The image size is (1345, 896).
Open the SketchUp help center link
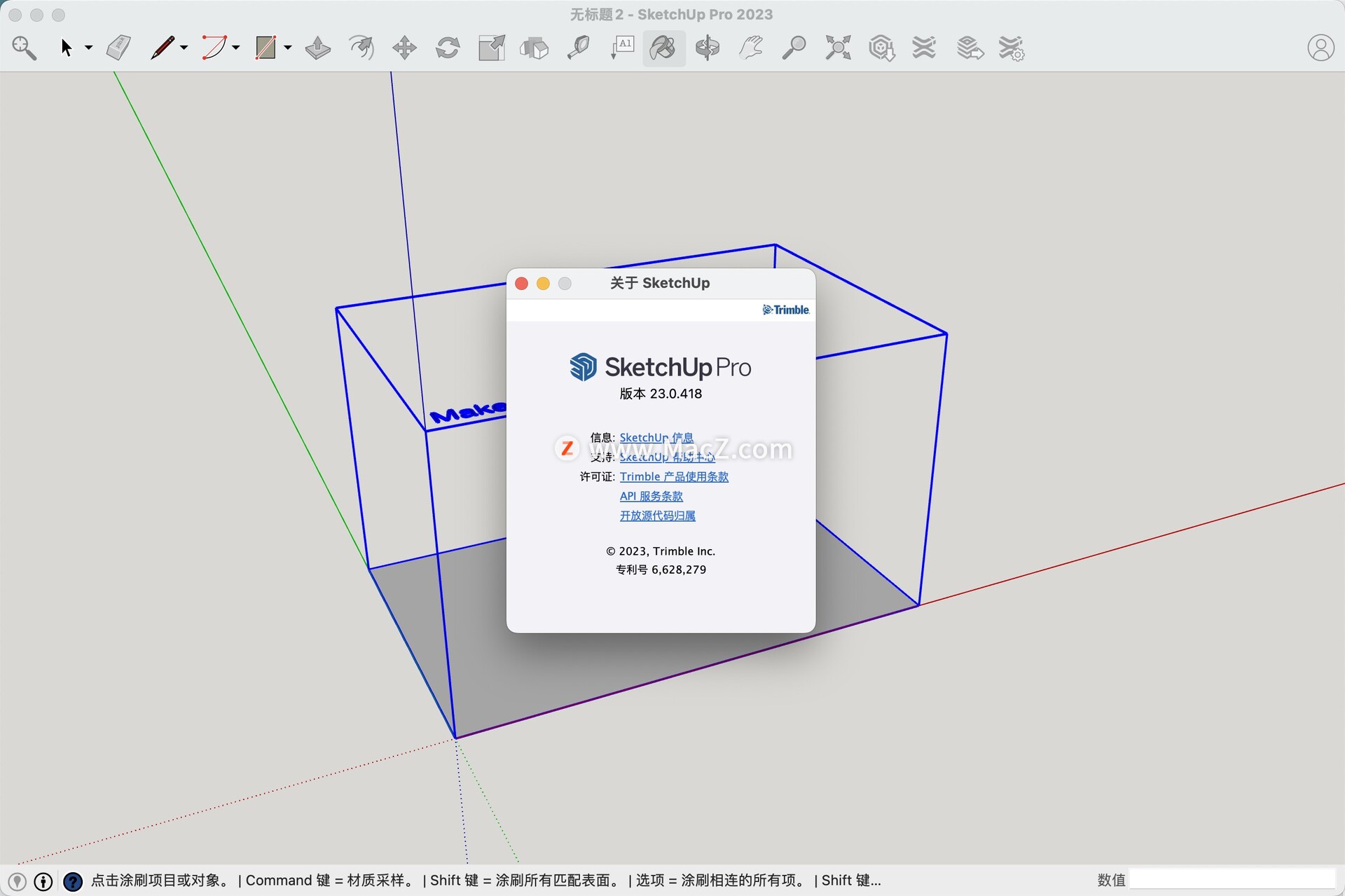[x=667, y=457]
